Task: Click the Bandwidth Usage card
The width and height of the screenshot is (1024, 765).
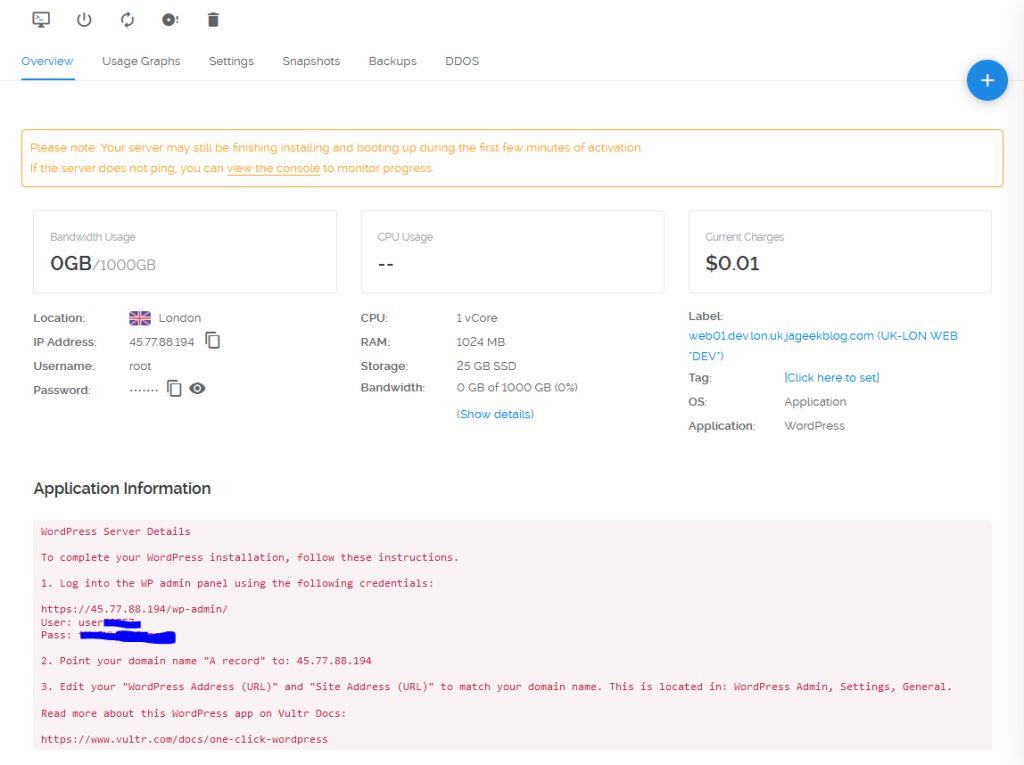Action: coord(185,252)
